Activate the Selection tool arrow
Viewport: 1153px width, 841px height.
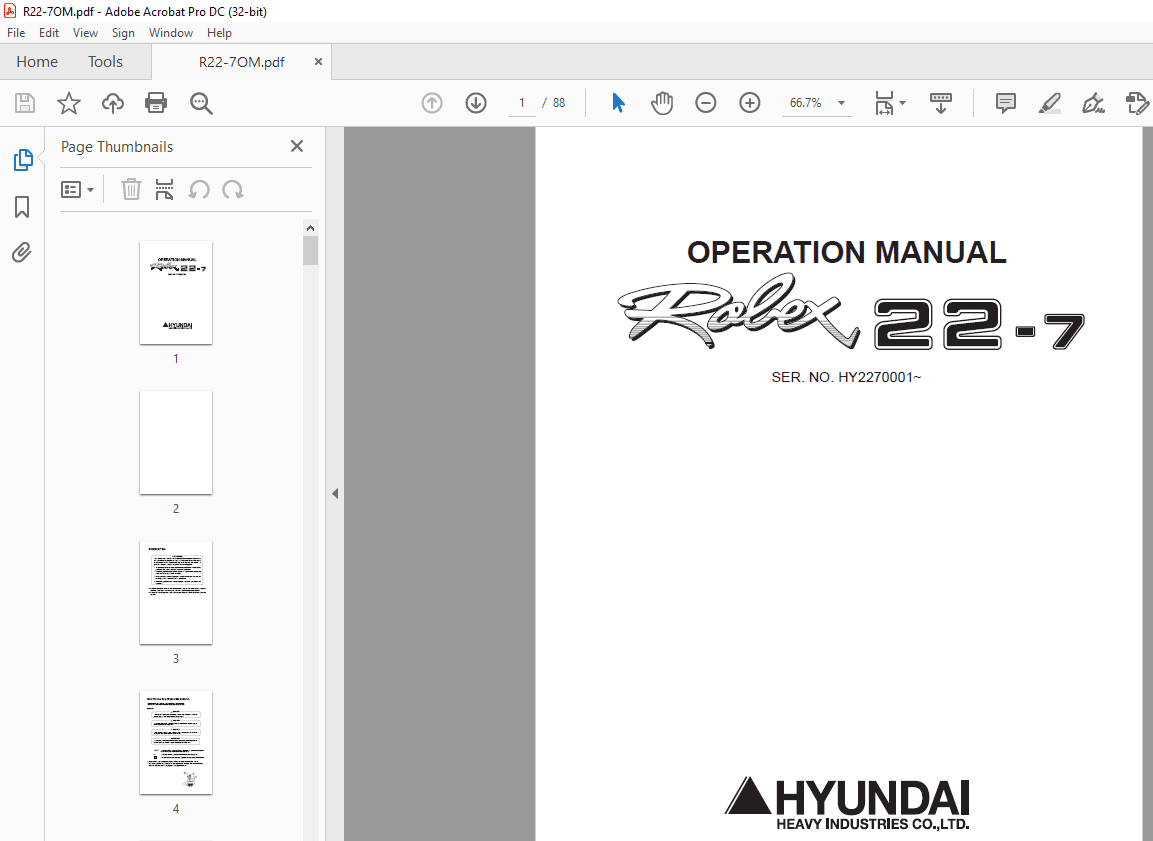coord(618,102)
